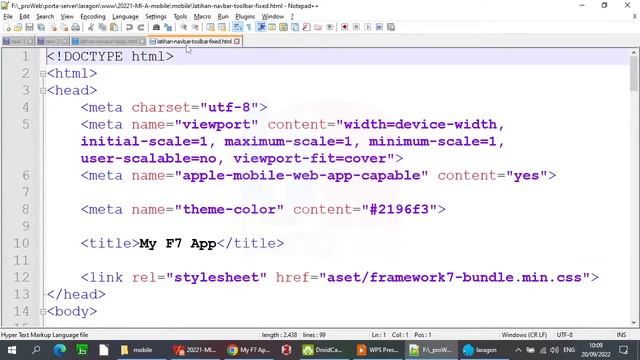Open the Edit menu
The height and width of the screenshot is (360, 640).
point(24,17)
